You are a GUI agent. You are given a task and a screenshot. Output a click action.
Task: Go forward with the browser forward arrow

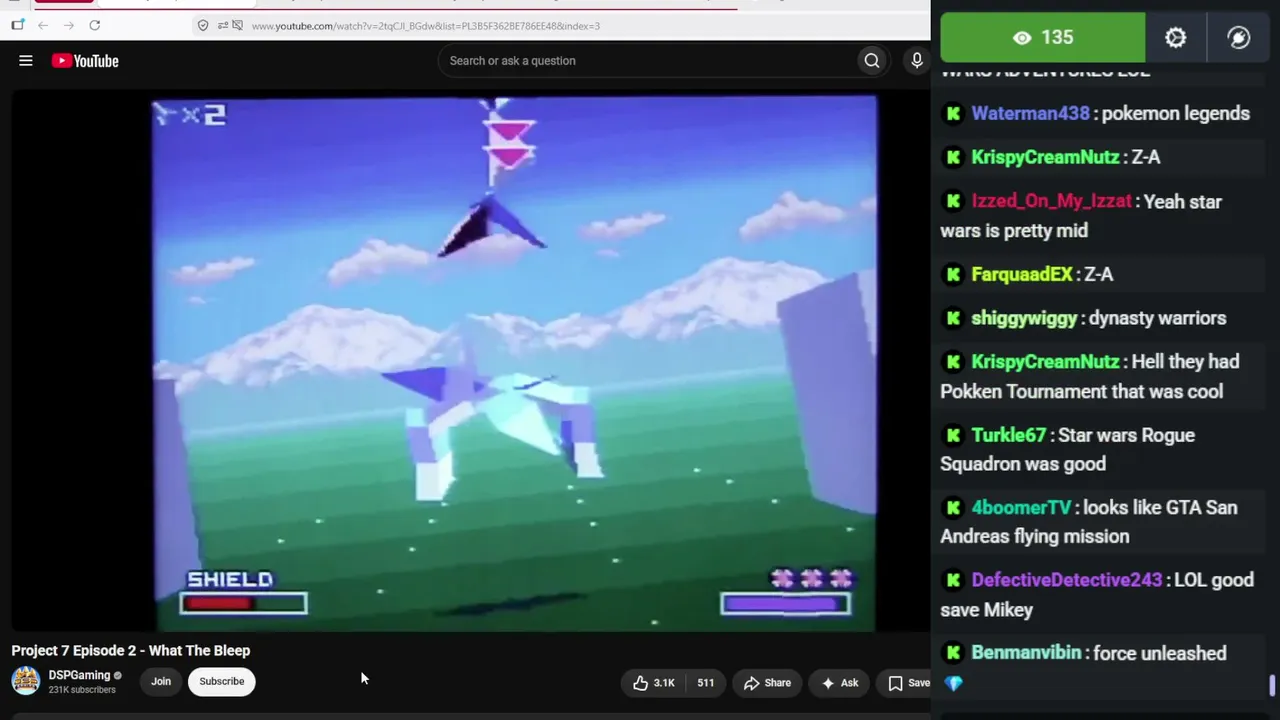coord(68,25)
